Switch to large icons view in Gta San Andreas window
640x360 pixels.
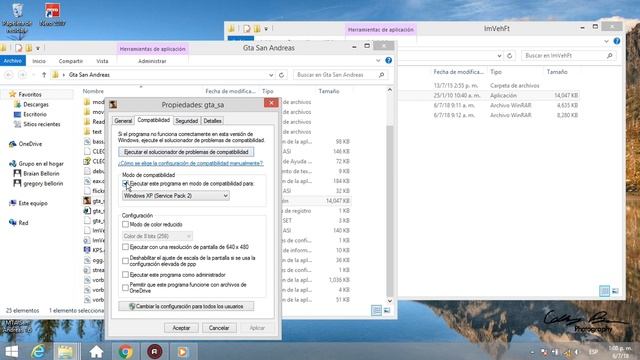click(387, 310)
